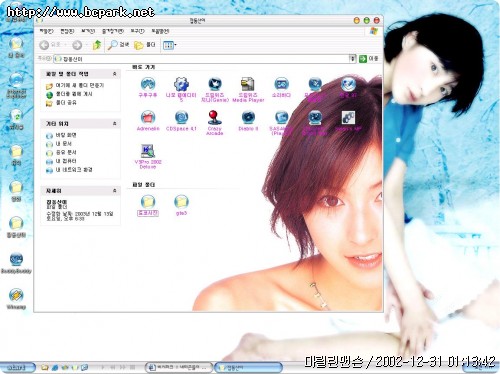Open the File (파일) menu
This screenshot has height=374, width=500.
pos(46,31)
